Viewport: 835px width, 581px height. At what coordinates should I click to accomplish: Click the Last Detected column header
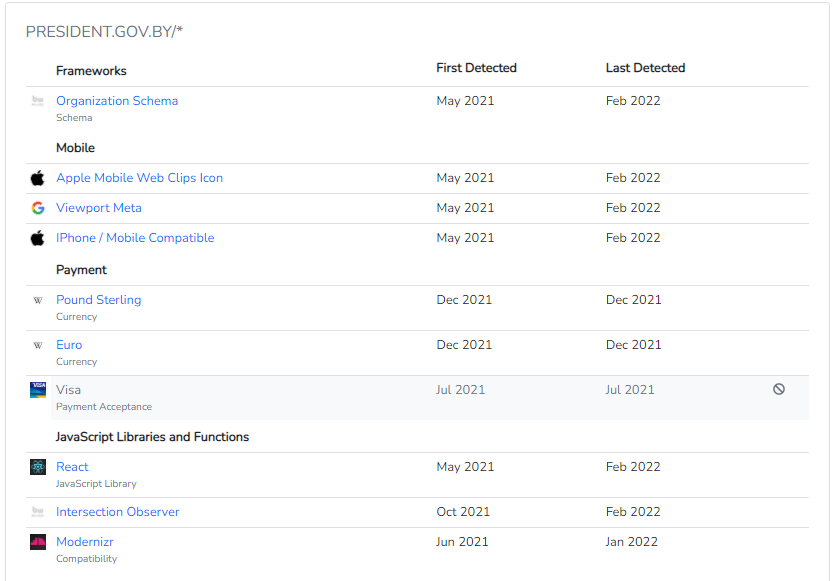point(645,68)
